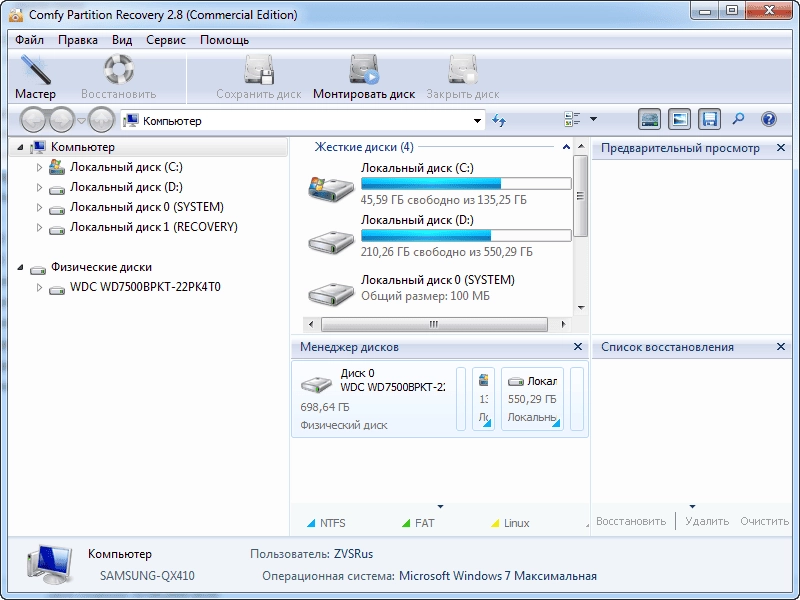Click the FAT legend marker
Image resolution: width=800 pixels, height=600 pixels.
(x=406, y=523)
